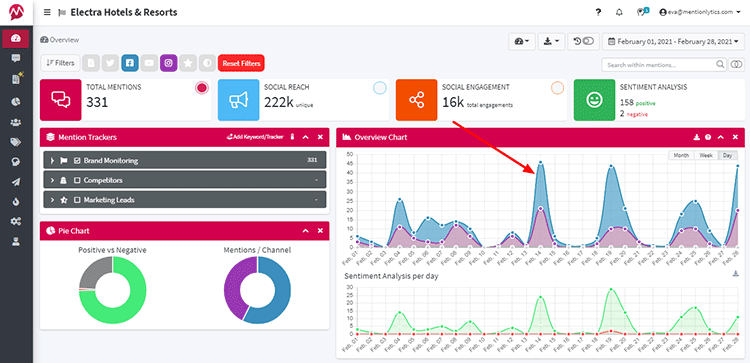Switch chart to Week view

coord(706,155)
